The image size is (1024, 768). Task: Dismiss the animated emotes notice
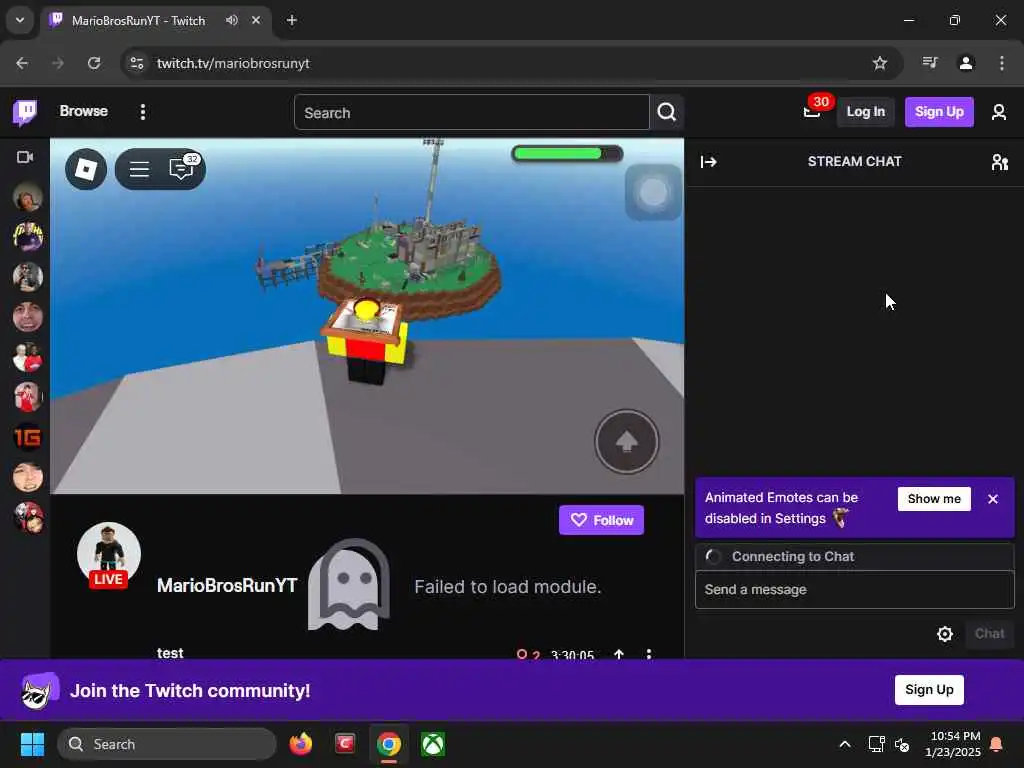pos(993,499)
